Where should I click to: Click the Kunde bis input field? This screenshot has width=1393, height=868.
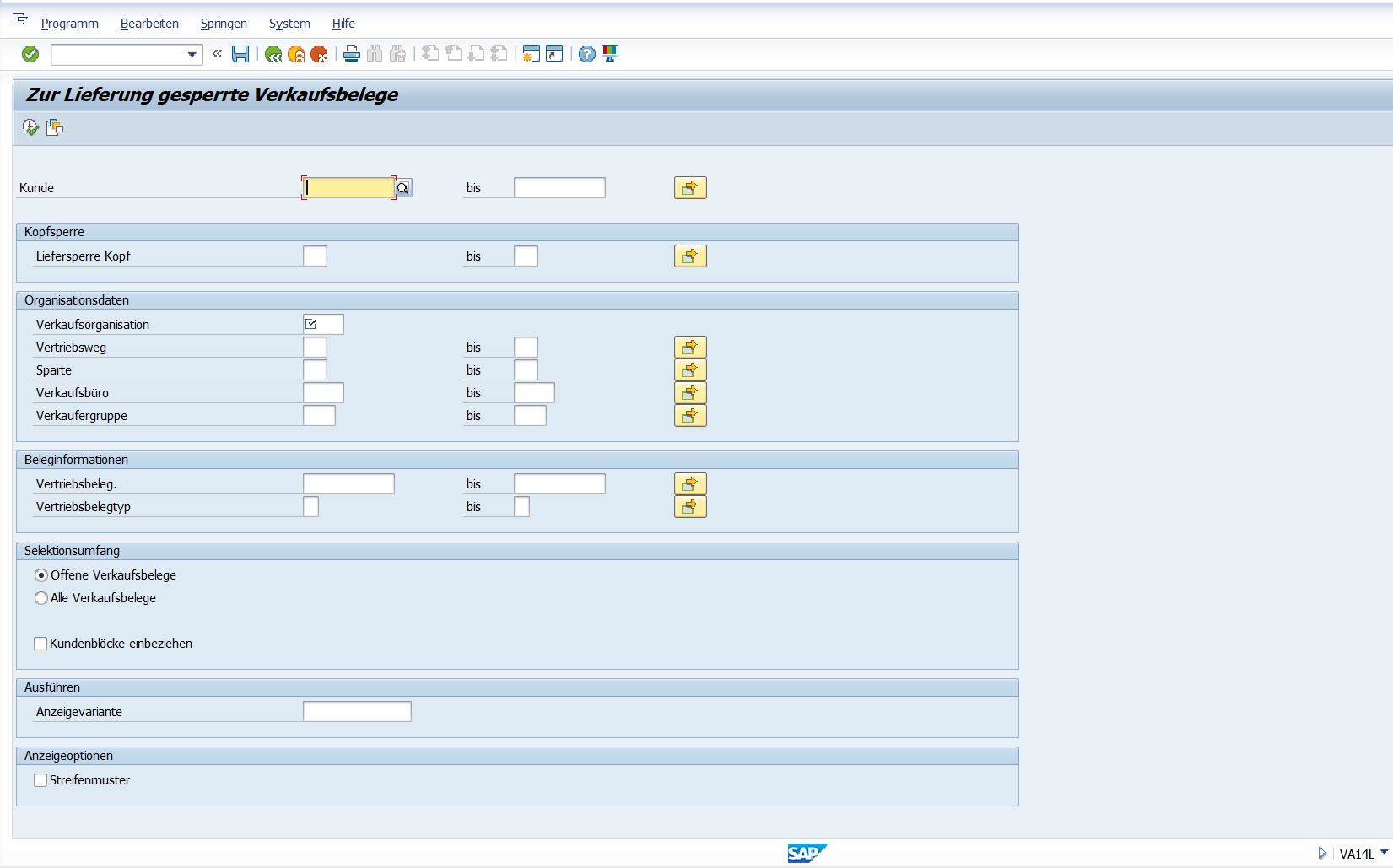pos(559,187)
